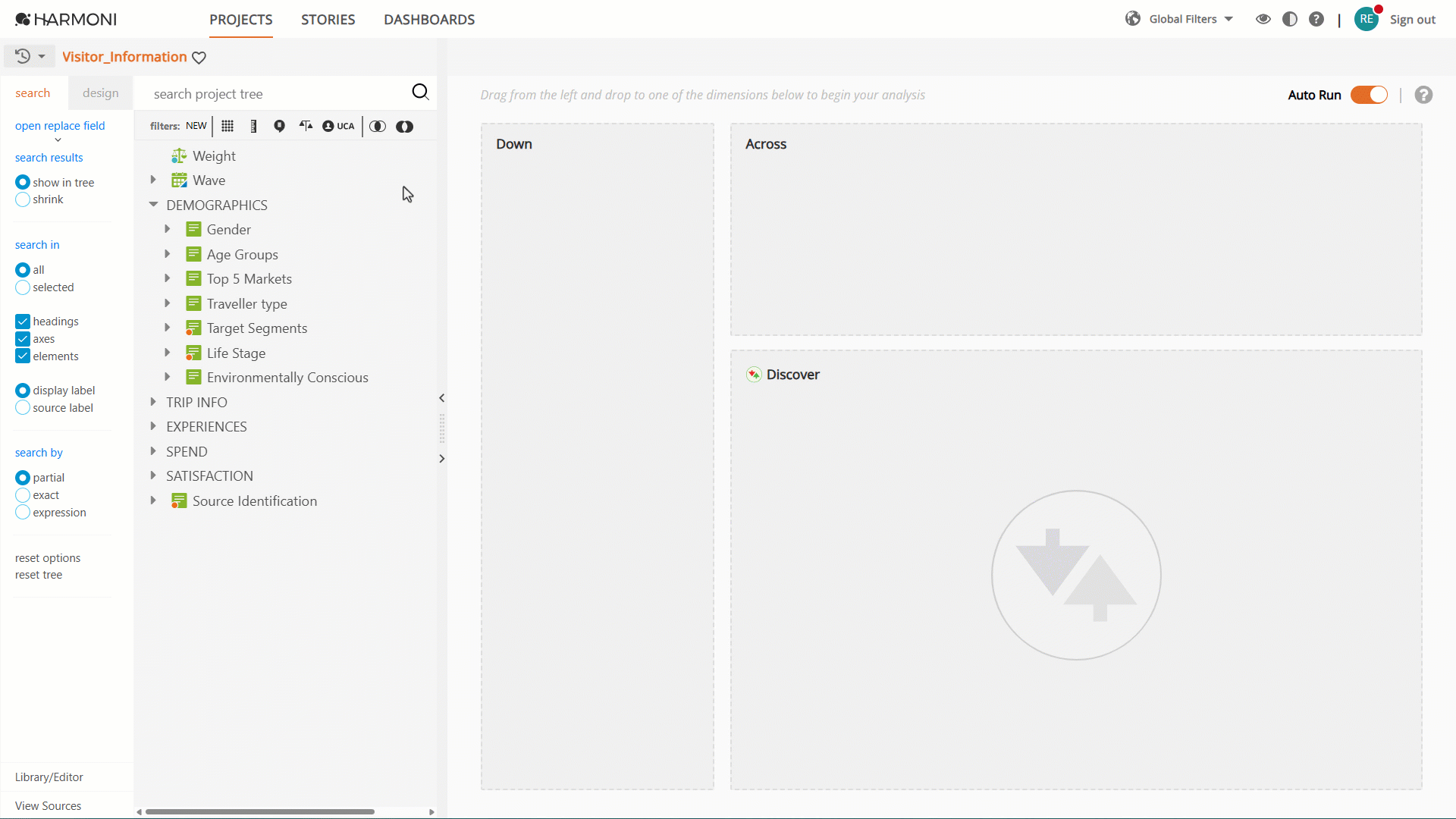Click the contrast mode icon in header
The width and height of the screenshot is (1456, 819).
point(1290,19)
